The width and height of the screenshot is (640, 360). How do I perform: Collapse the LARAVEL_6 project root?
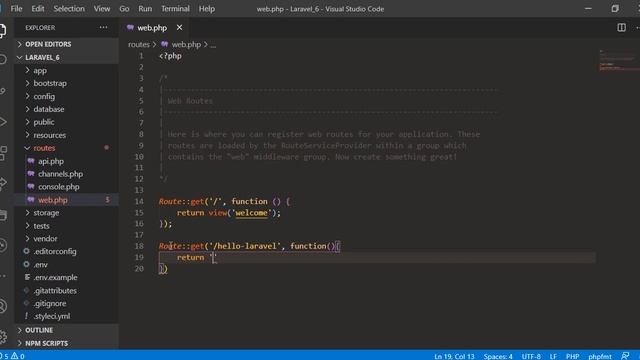coord(67,57)
